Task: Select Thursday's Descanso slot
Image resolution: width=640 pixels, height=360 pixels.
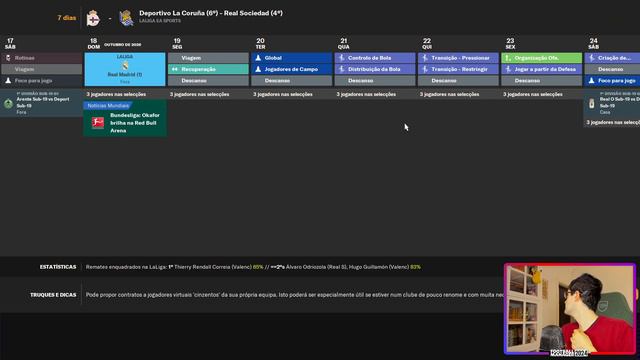Action: (x=458, y=81)
